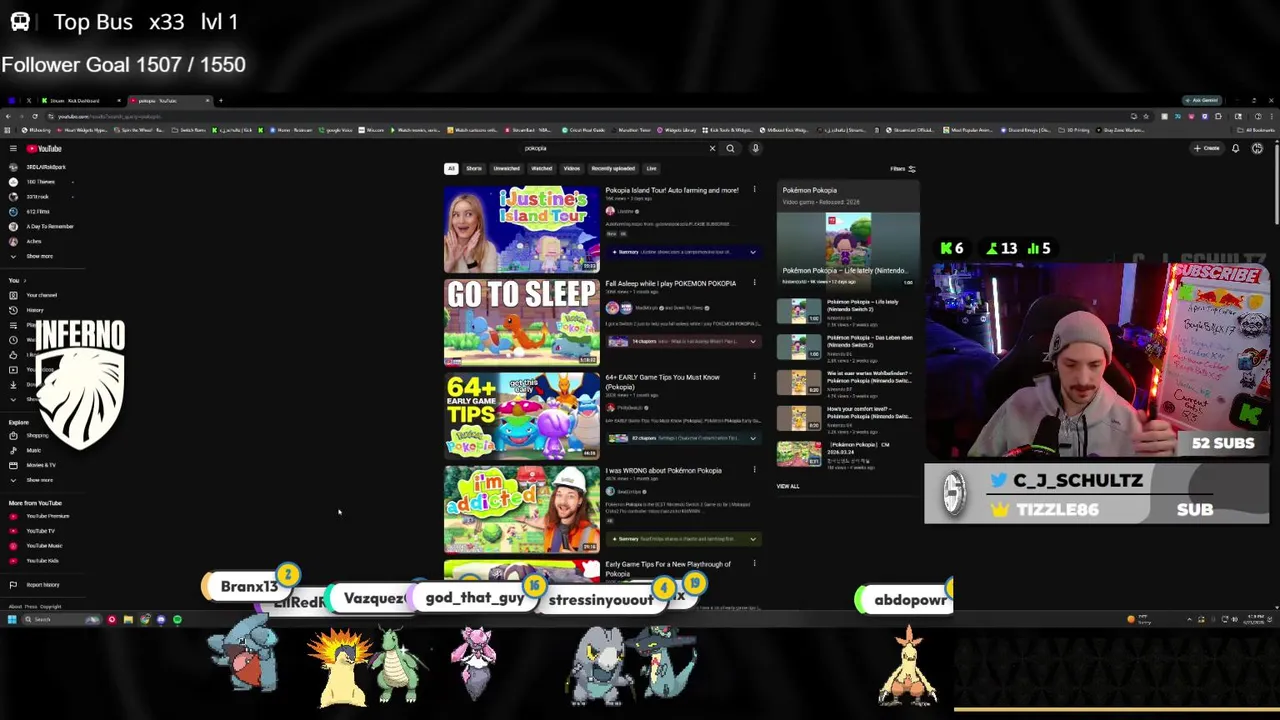The height and width of the screenshot is (720, 1280).
Task: Open YouTube Kids from the sidebar
Action: pos(35,561)
